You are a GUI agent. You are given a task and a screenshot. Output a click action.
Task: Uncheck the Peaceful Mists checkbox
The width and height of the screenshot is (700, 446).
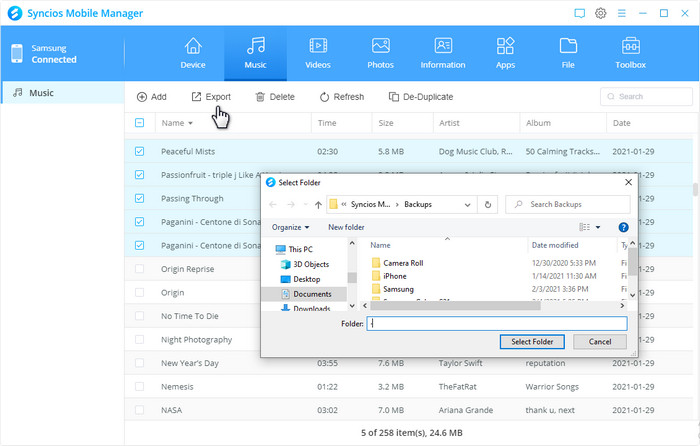[139, 151]
